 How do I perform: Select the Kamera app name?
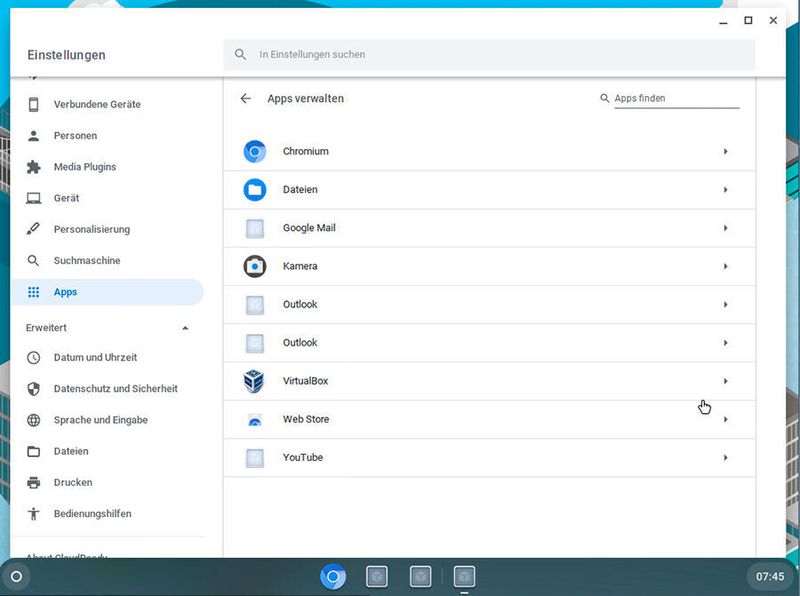300,266
